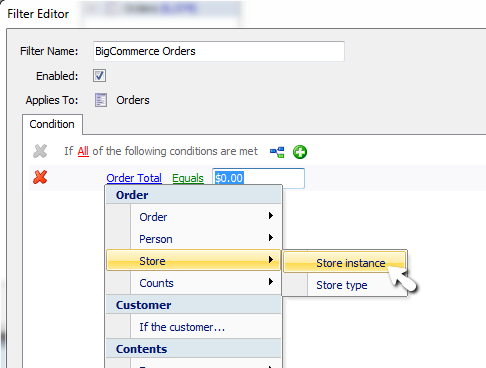Expand arrow next to Person menu item
The width and height of the screenshot is (486, 368).
(x=271, y=238)
